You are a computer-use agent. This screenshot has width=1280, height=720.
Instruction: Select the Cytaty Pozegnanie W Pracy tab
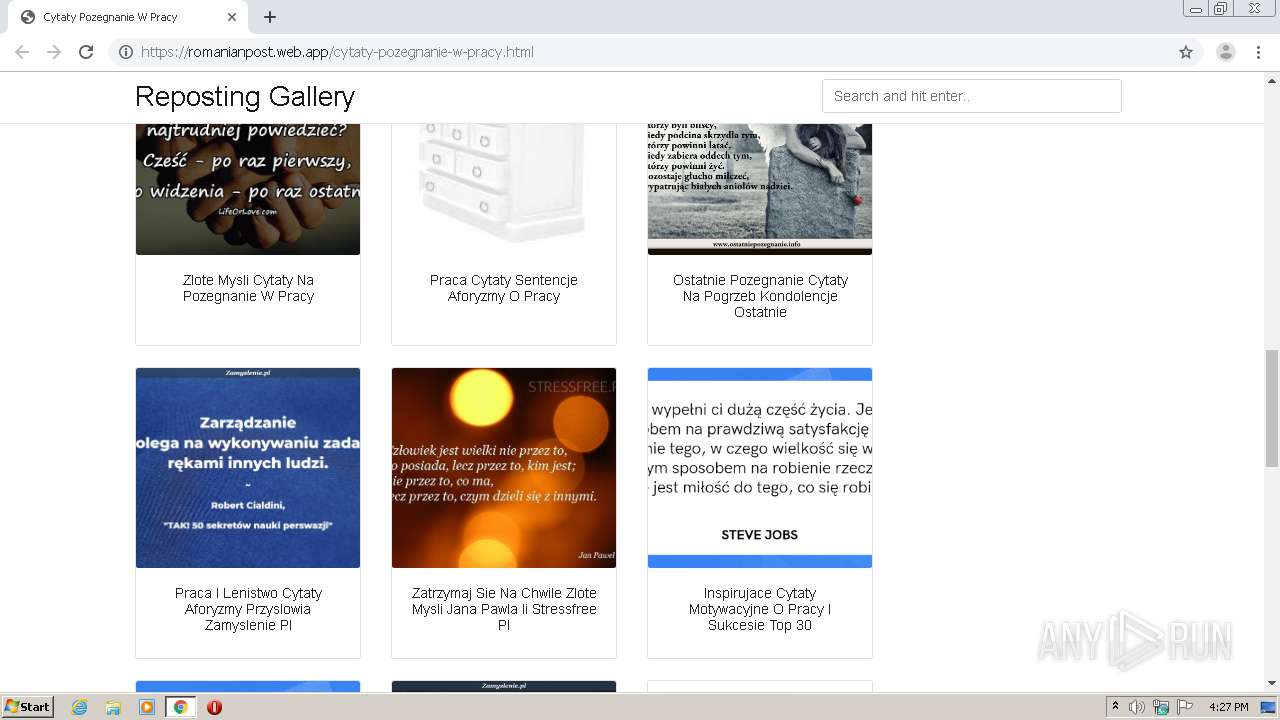127,17
